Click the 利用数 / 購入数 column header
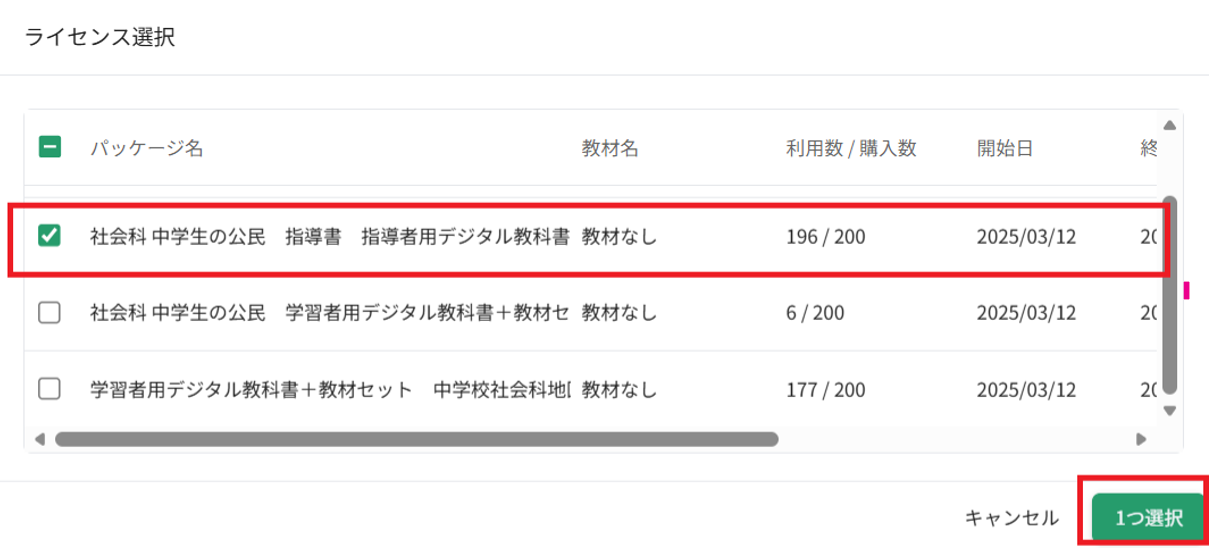Viewport: 1231px width, 558px height. tap(851, 149)
